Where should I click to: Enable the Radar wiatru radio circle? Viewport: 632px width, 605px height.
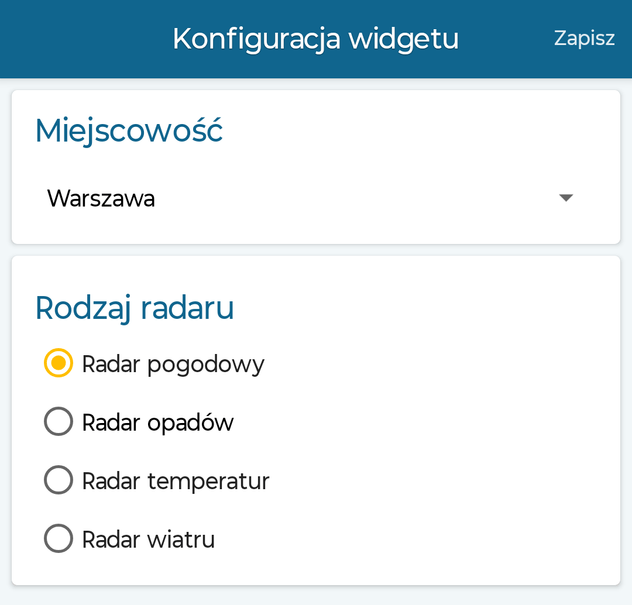point(58,538)
